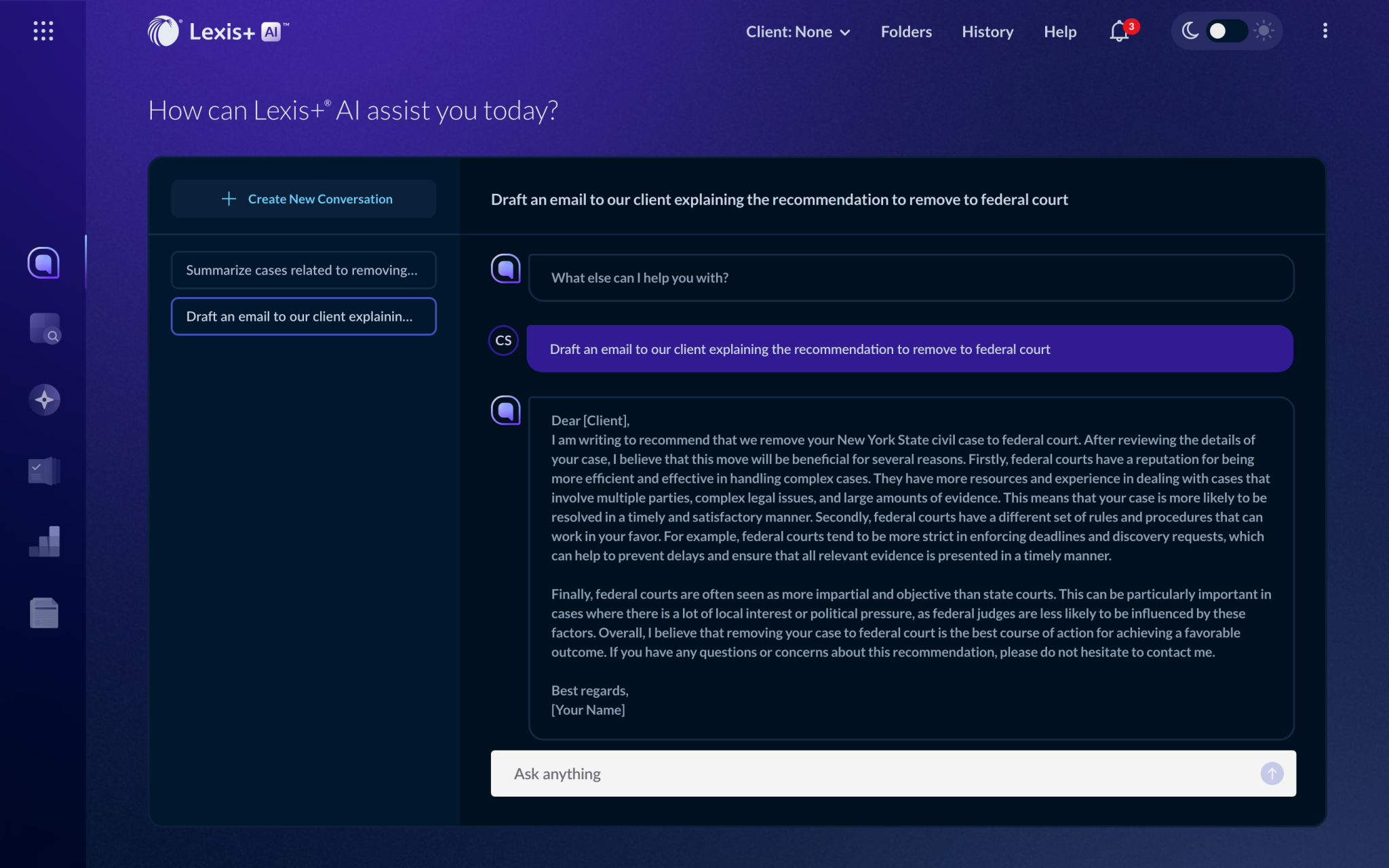The height and width of the screenshot is (868, 1389).
Task: Open the document review tool in sidebar
Action: pyautogui.click(x=43, y=470)
